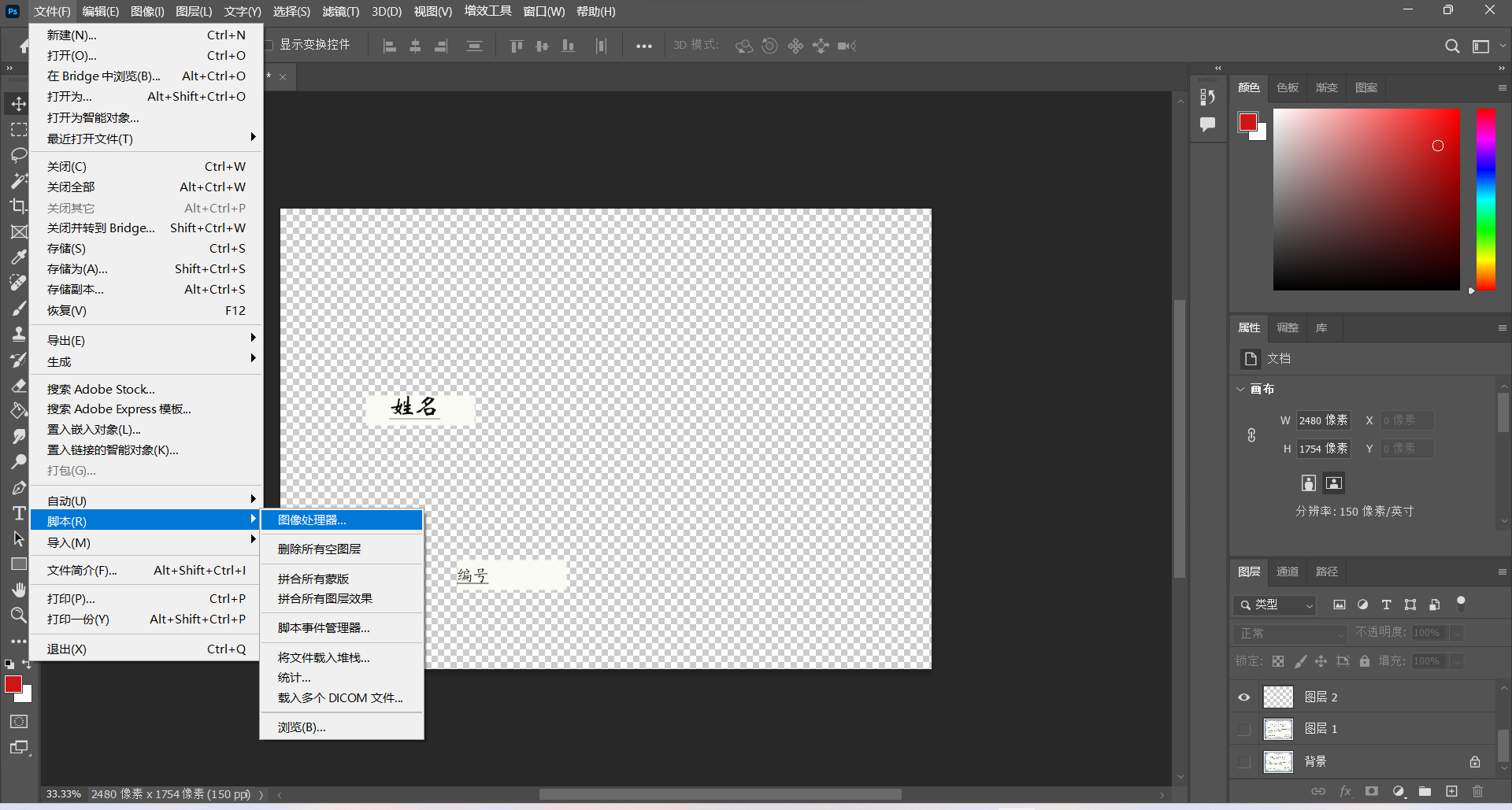The image size is (1512, 810).
Task: Open the layer filter 类型 dropdown
Action: pyautogui.click(x=1274, y=605)
